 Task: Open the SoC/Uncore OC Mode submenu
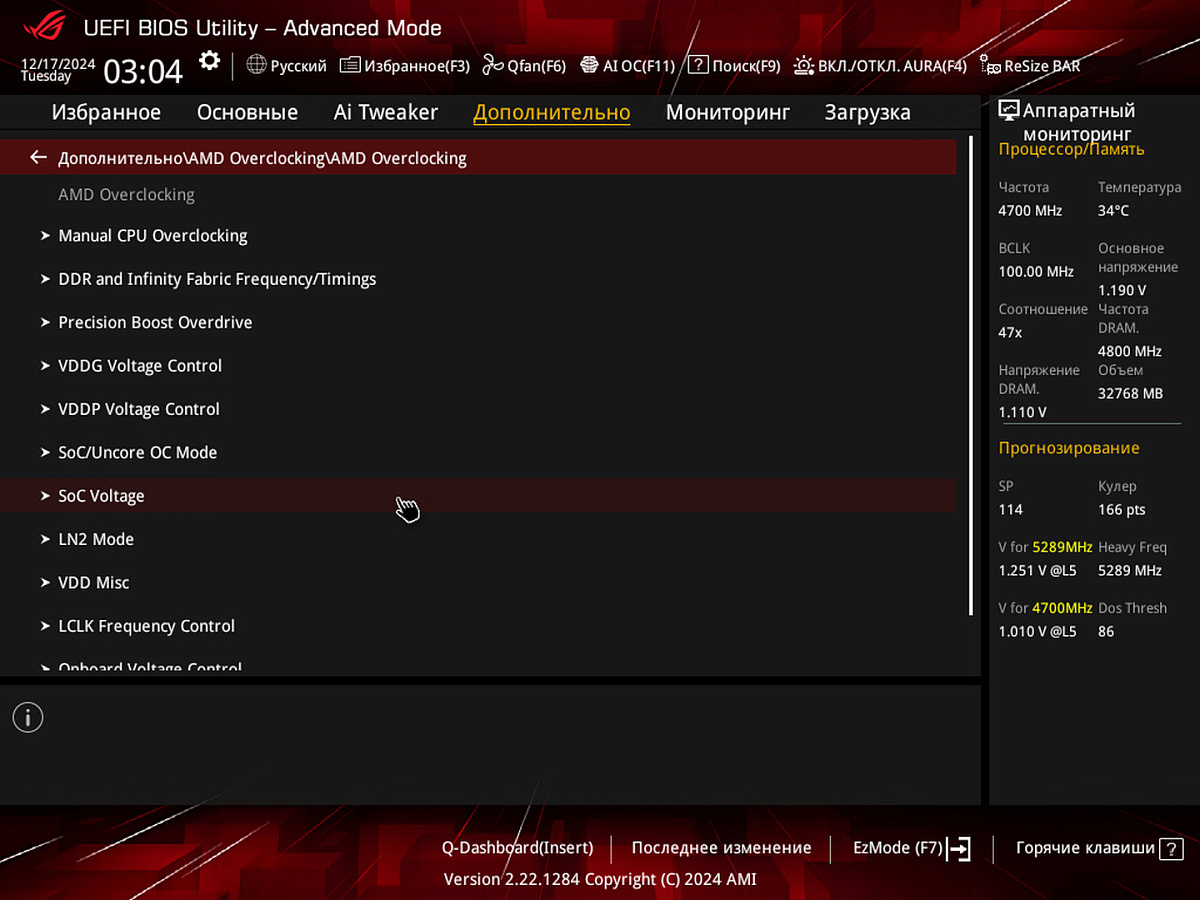pos(478,452)
